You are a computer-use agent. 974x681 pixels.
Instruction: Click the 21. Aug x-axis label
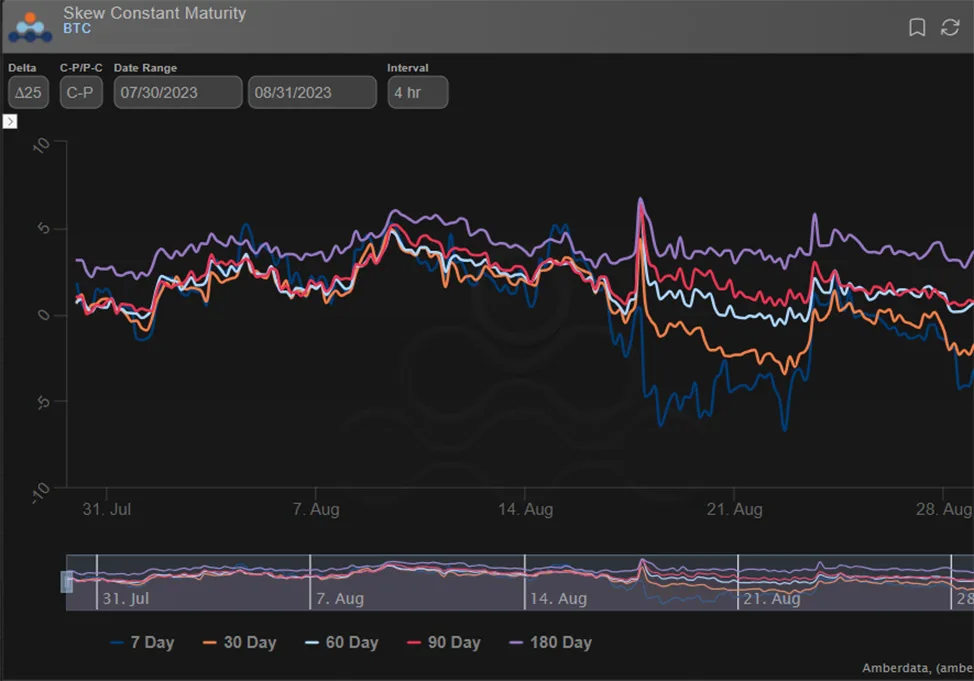tap(734, 510)
